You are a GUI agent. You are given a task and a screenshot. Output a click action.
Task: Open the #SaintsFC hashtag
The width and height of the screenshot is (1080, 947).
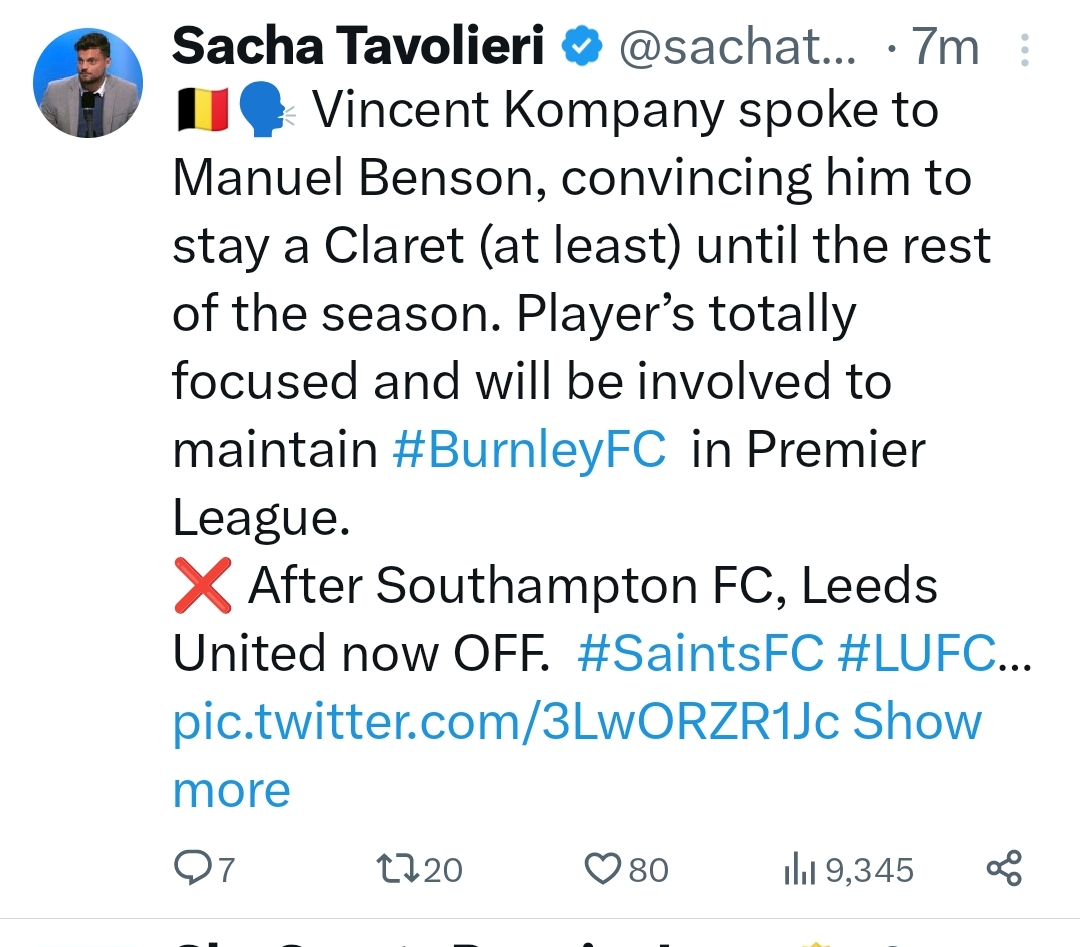(700, 653)
